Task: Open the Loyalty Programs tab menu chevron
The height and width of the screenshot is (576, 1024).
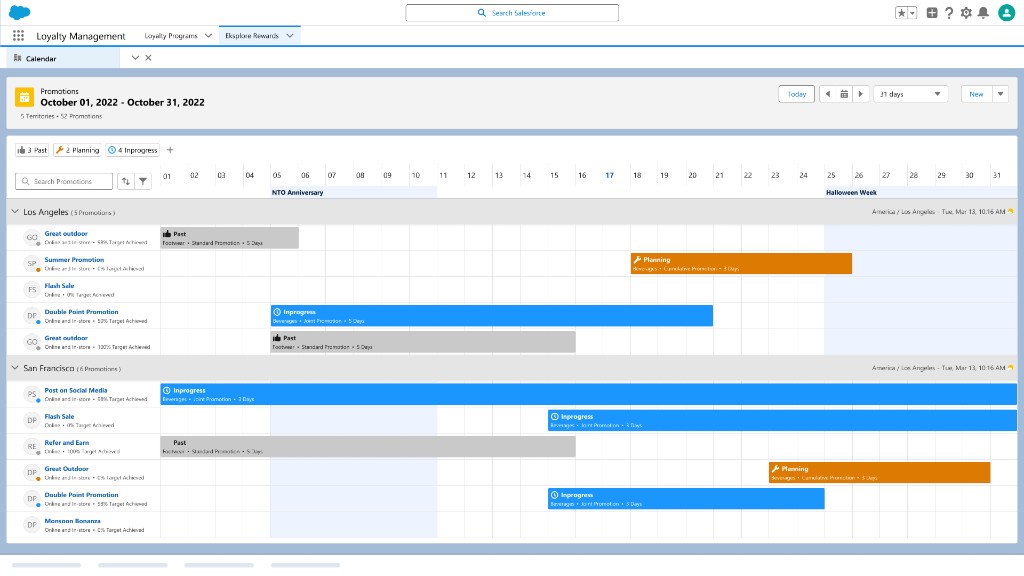Action: [208, 36]
